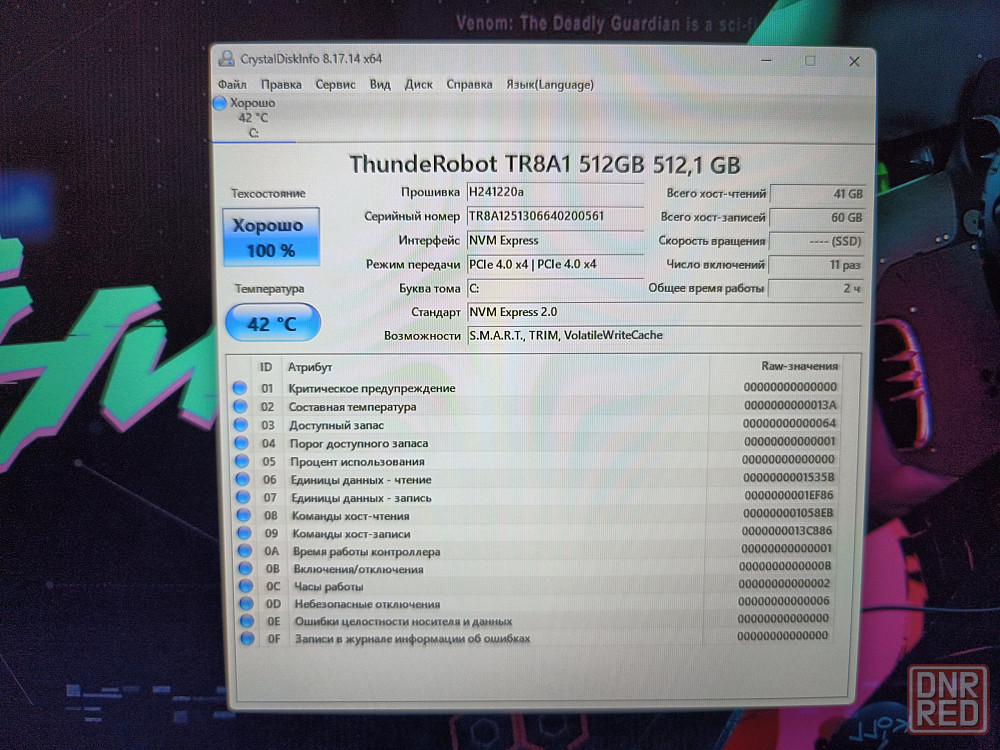
Task: Open the Сервис menu
Action: pyautogui.click(x=335, y=85)
